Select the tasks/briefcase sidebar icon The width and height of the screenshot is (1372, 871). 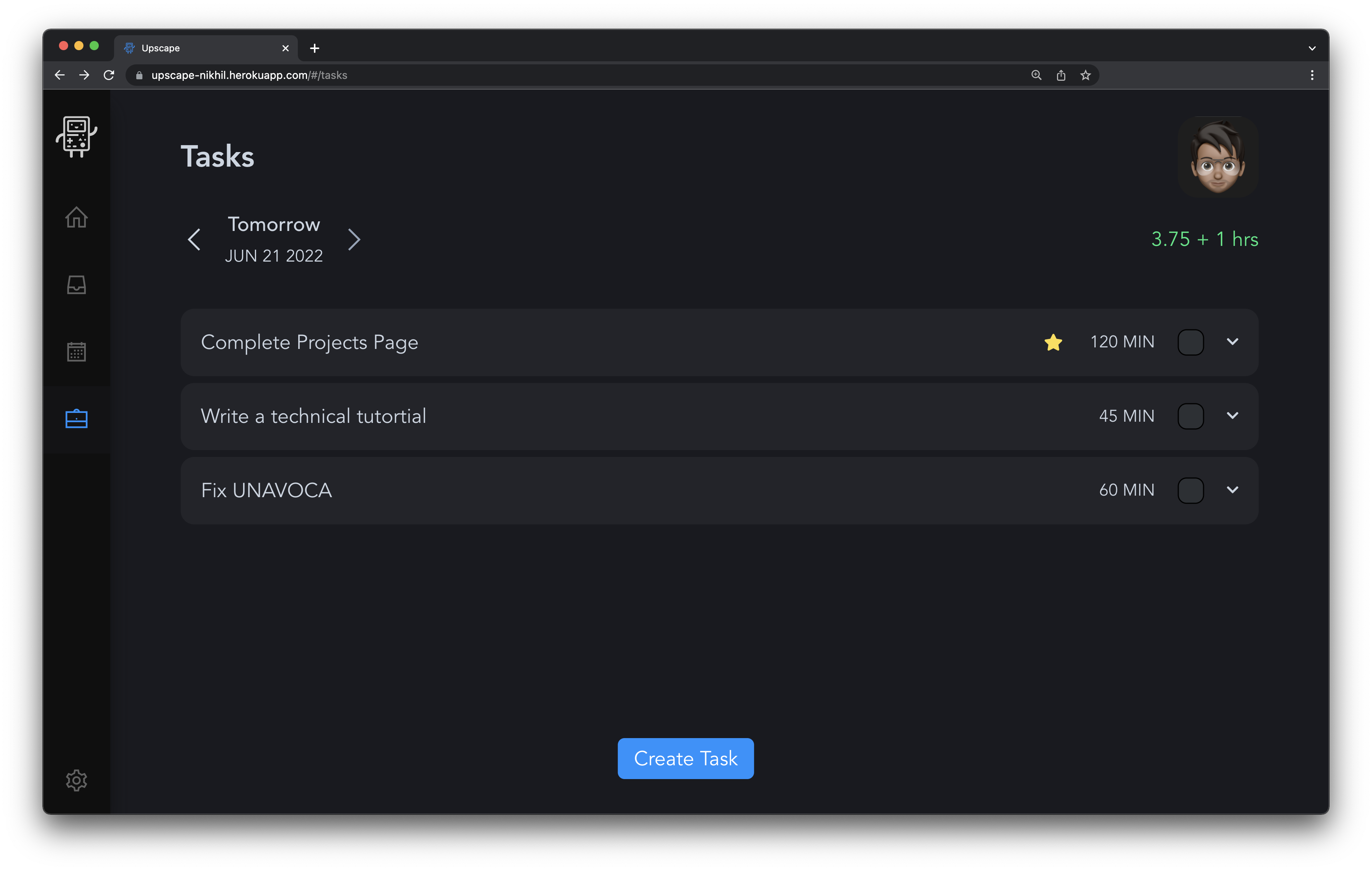[76, 418]
